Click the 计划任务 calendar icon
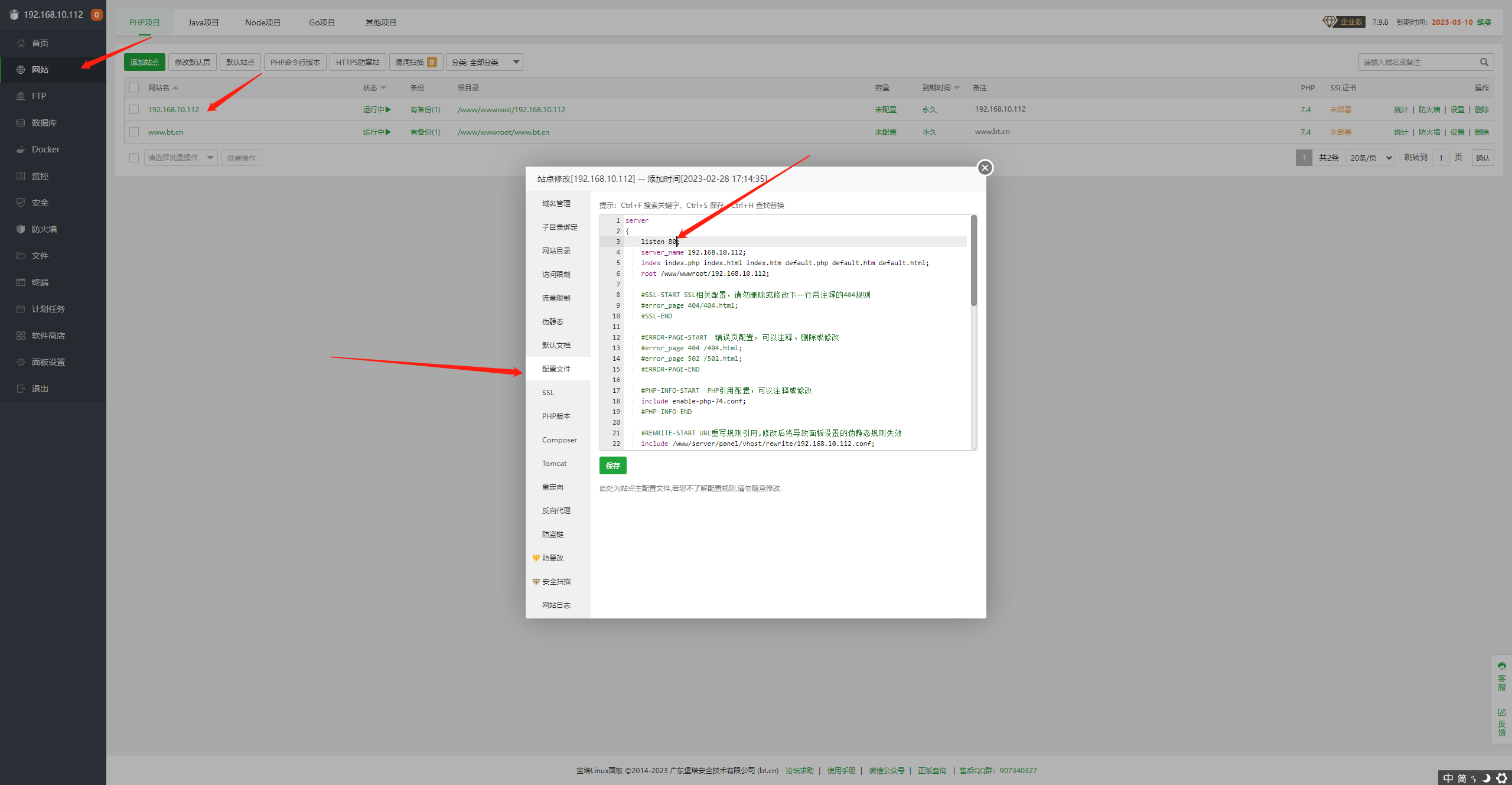1512x785 pixels. (x=21, y=309)
